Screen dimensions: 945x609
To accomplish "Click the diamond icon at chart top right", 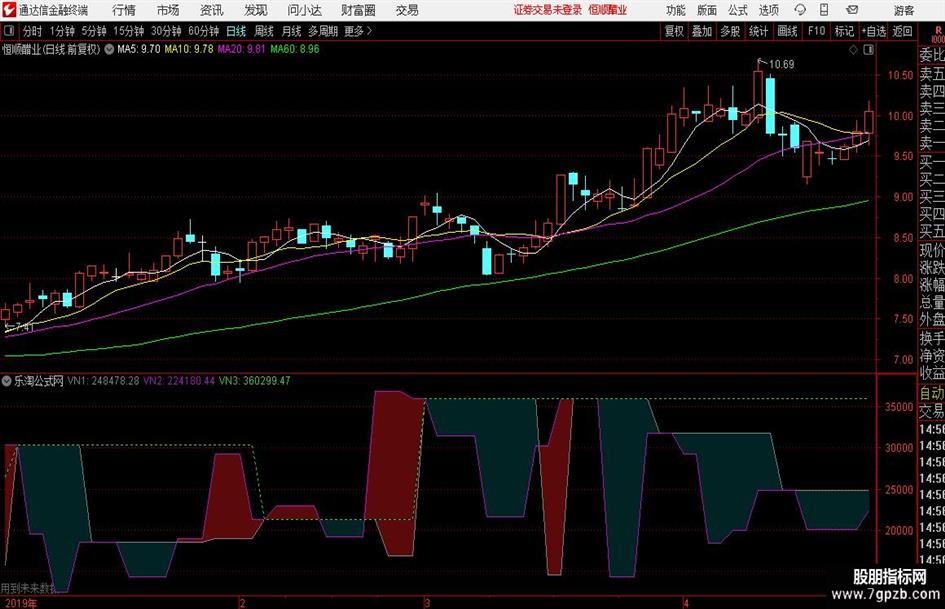I will tap(853, 50).
